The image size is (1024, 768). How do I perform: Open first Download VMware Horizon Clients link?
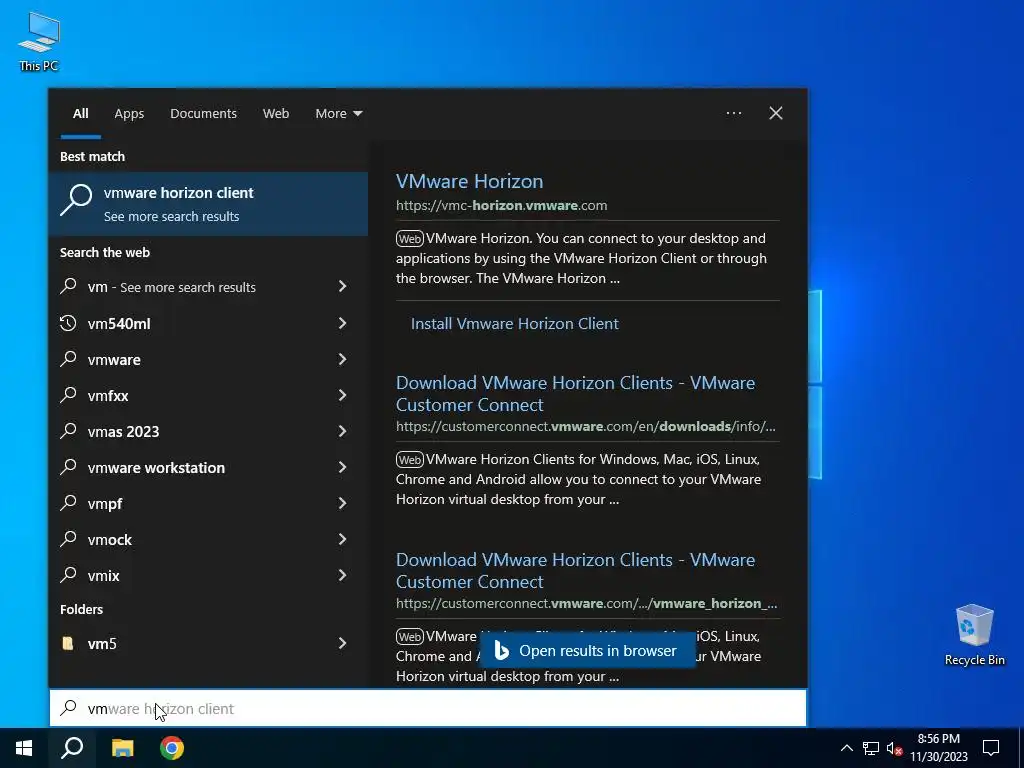(575, 393)
